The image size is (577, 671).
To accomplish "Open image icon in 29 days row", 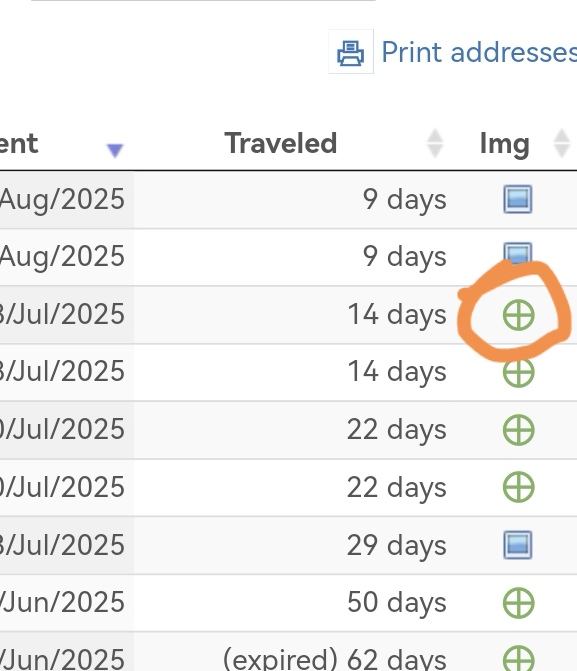I will click(x=518, y=545).
